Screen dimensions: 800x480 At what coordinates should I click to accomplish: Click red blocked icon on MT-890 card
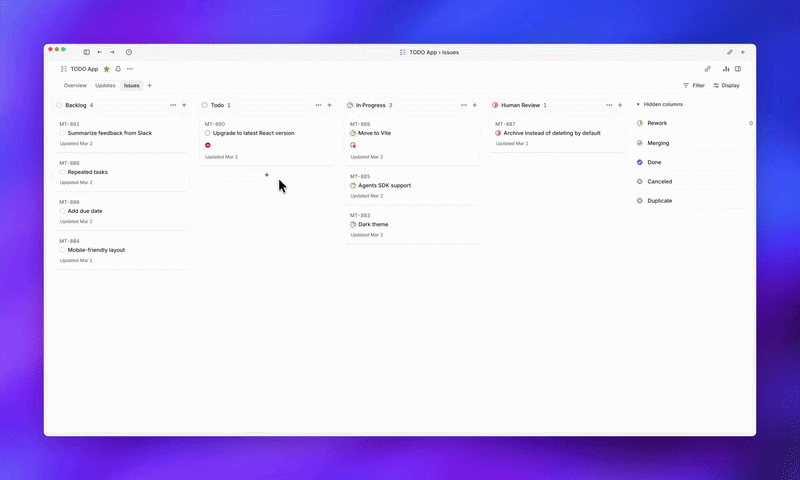coord(208,145)
